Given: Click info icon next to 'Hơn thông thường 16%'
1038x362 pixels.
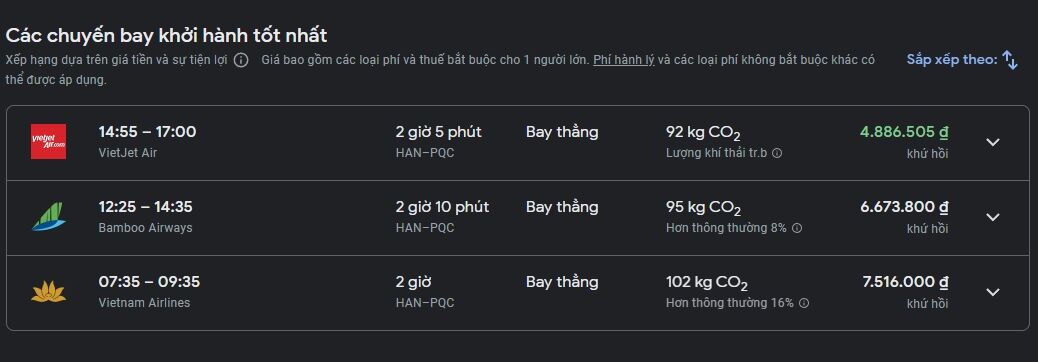Looking at the screenshot, I should pyautogui.click(x=804, y=303).
